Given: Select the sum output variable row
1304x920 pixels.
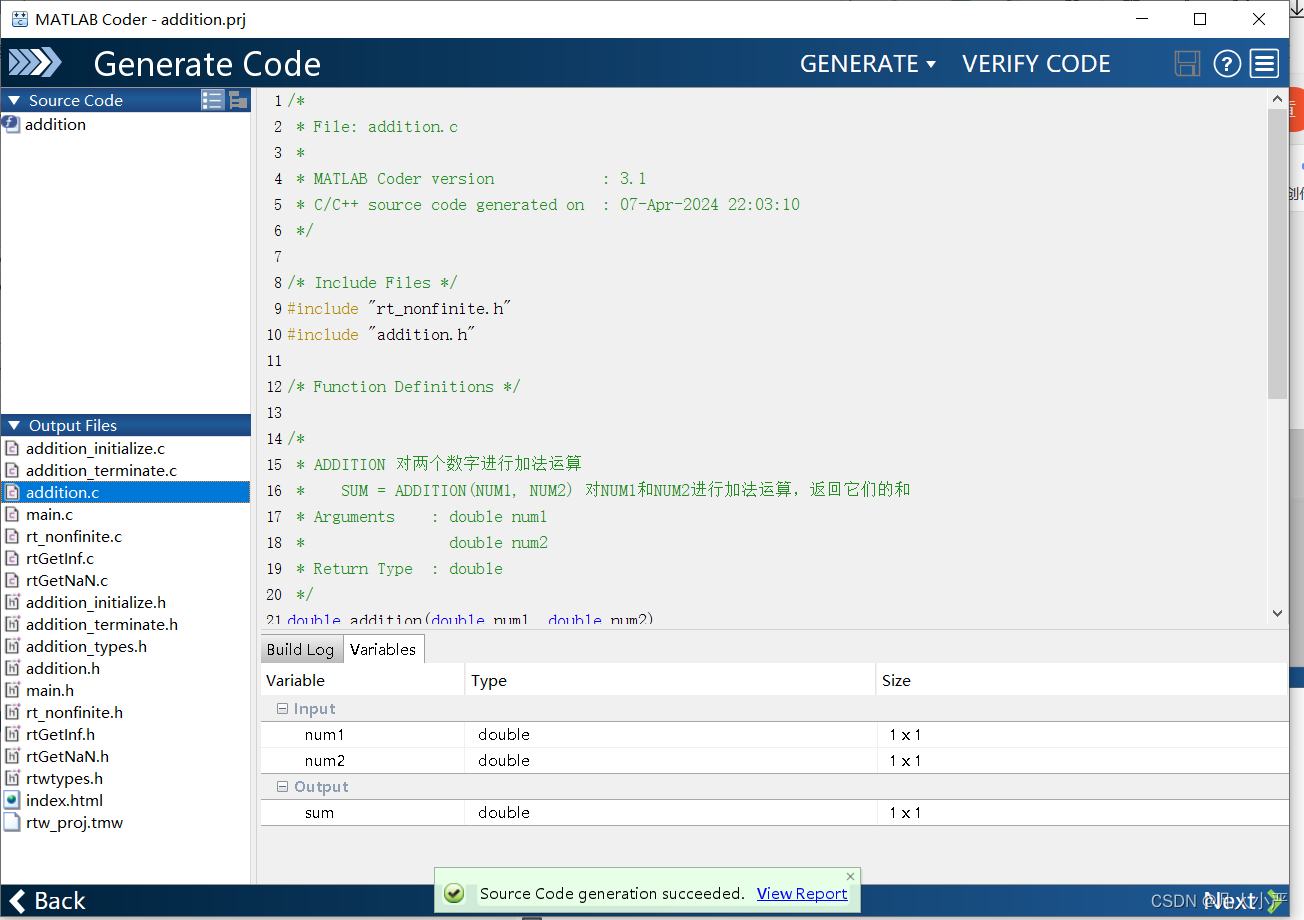Looking at the screenshot, I should click(775, 812).
